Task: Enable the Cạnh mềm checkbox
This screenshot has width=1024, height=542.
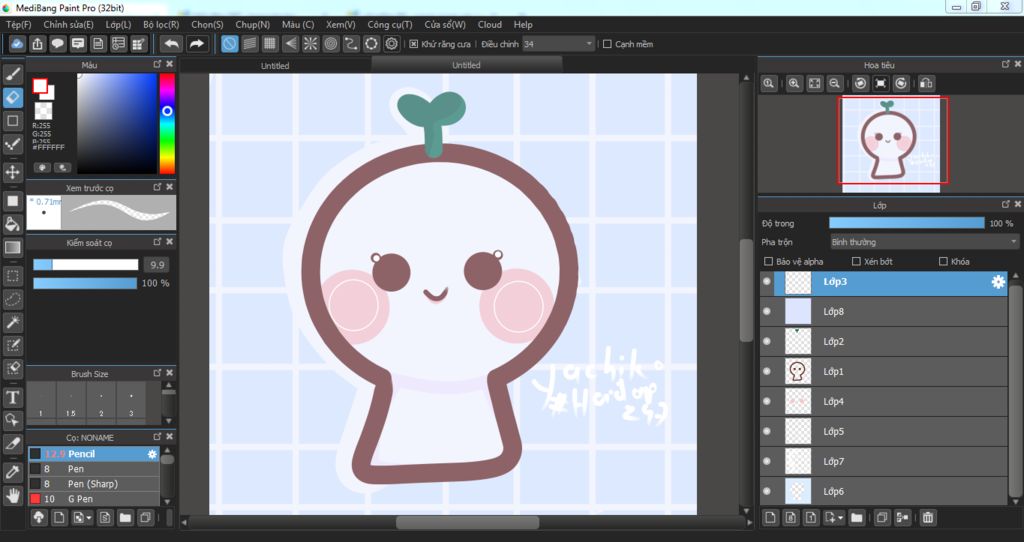Action: pyautogui.click(x=607, y=44)
